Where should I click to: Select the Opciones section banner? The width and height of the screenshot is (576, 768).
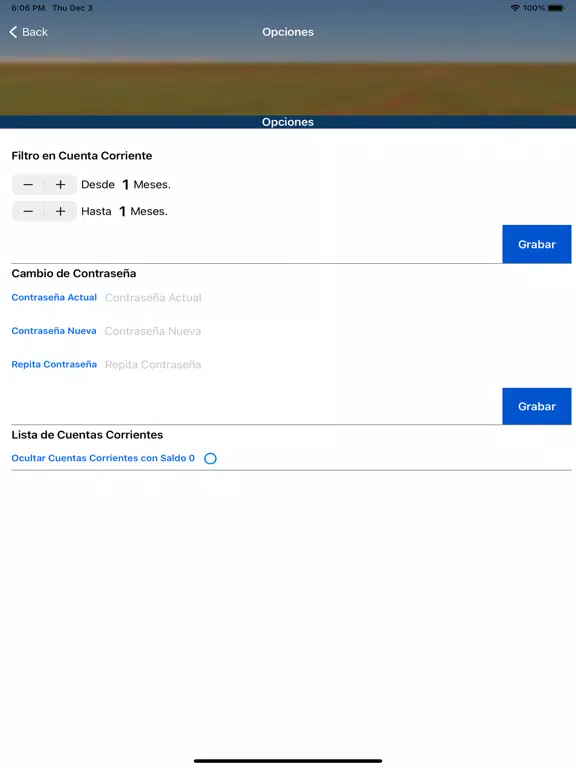(x=288, y=122)
